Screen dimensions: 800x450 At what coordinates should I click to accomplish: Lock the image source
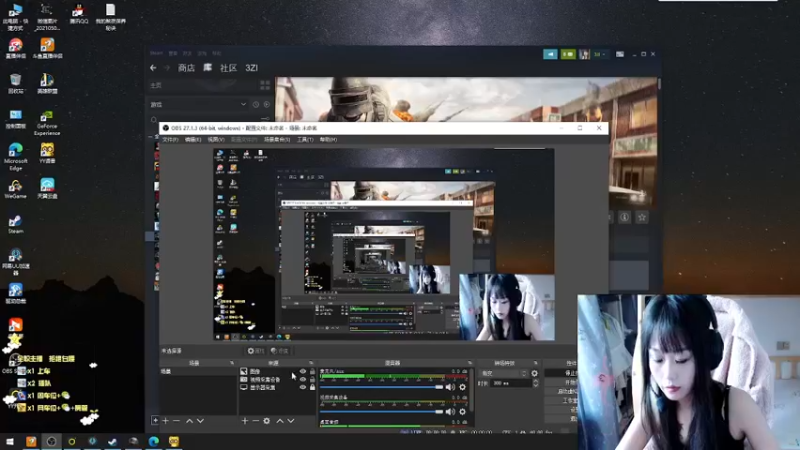(x=312, y=371)
